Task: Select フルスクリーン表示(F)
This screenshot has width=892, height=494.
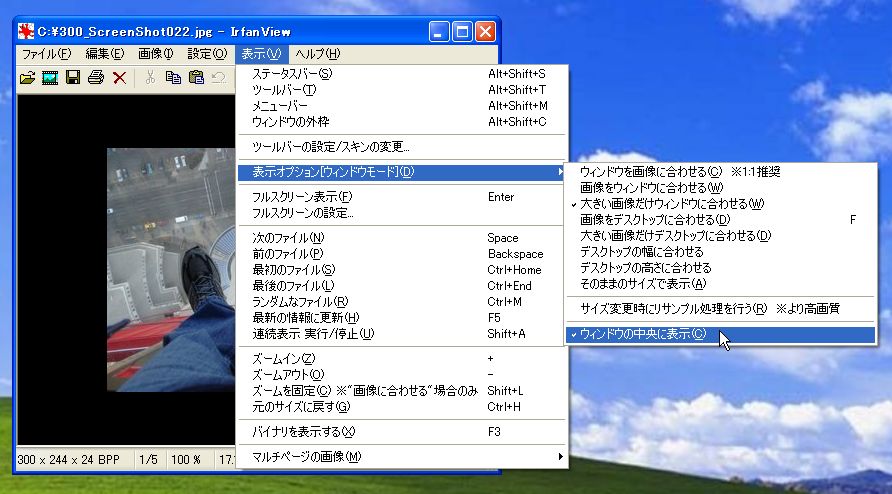Action: point(402,197)
